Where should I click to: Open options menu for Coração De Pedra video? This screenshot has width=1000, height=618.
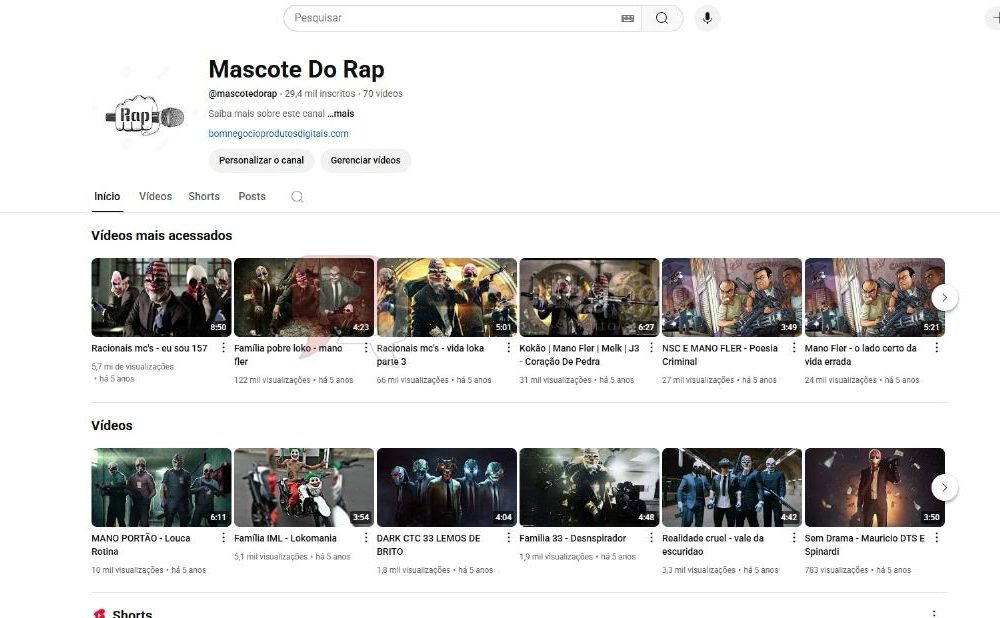coord(651,348)
